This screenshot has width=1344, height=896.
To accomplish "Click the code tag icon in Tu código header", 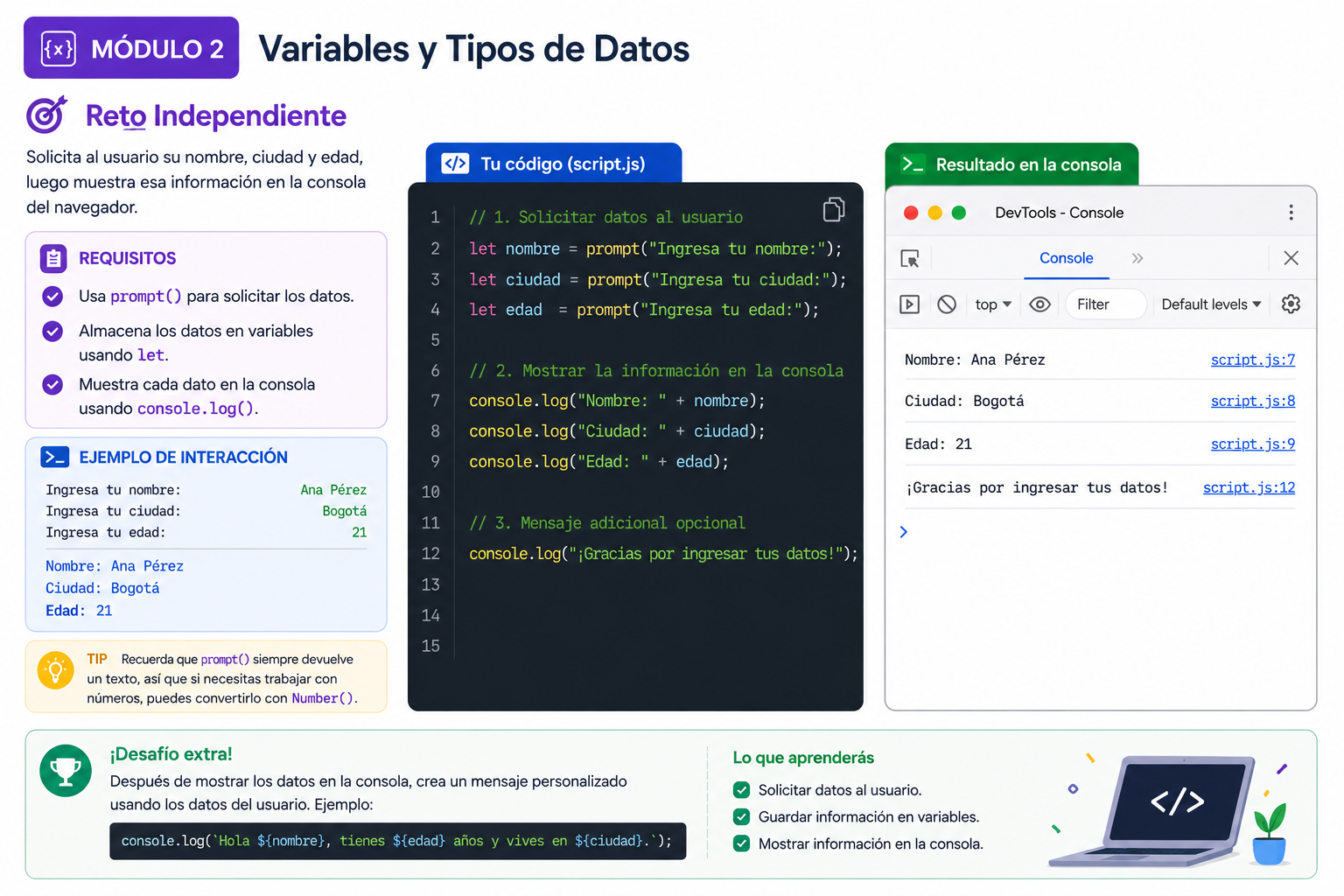I will 455,164.
